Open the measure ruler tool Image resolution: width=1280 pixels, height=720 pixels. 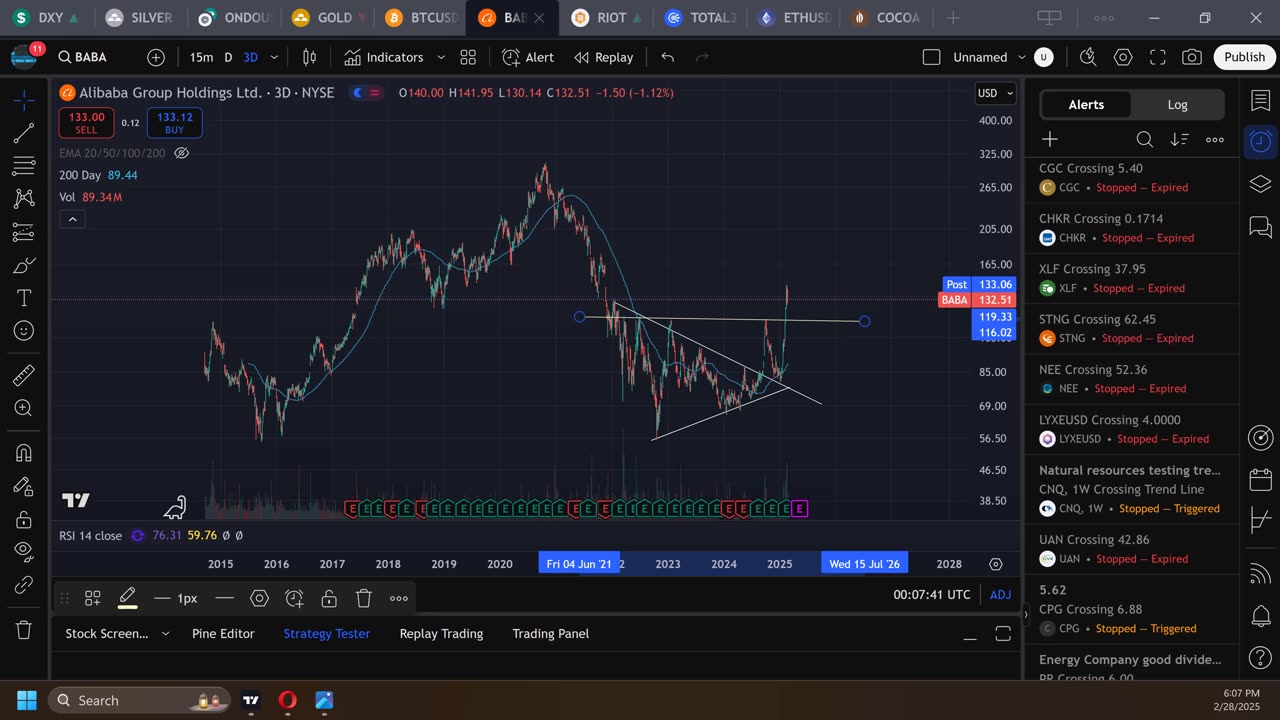(24, 375)
